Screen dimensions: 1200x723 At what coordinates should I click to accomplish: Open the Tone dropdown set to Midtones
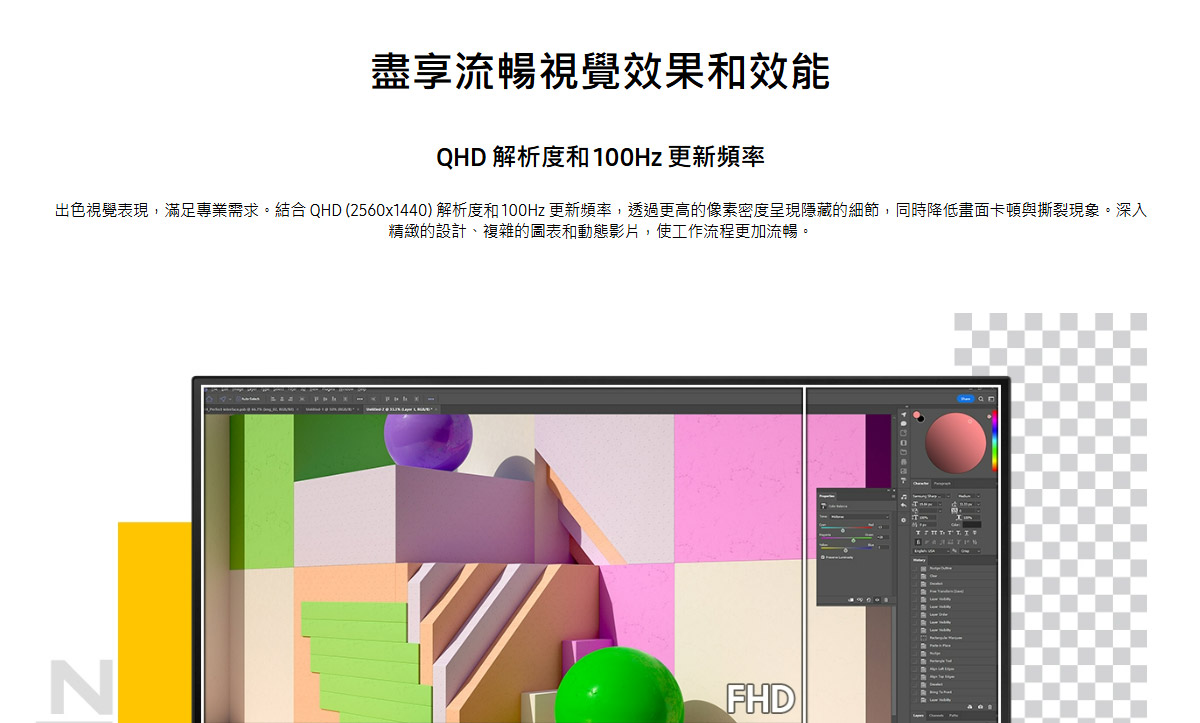point(859,517)
